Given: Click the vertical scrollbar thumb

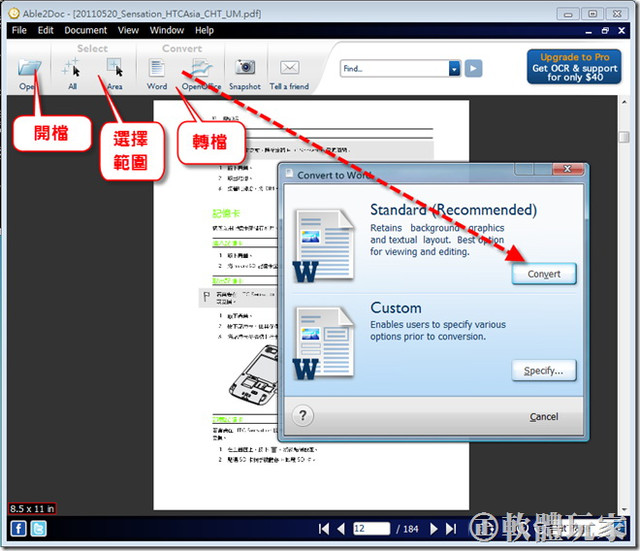Looking at the screenshot, I should [624, 137].
